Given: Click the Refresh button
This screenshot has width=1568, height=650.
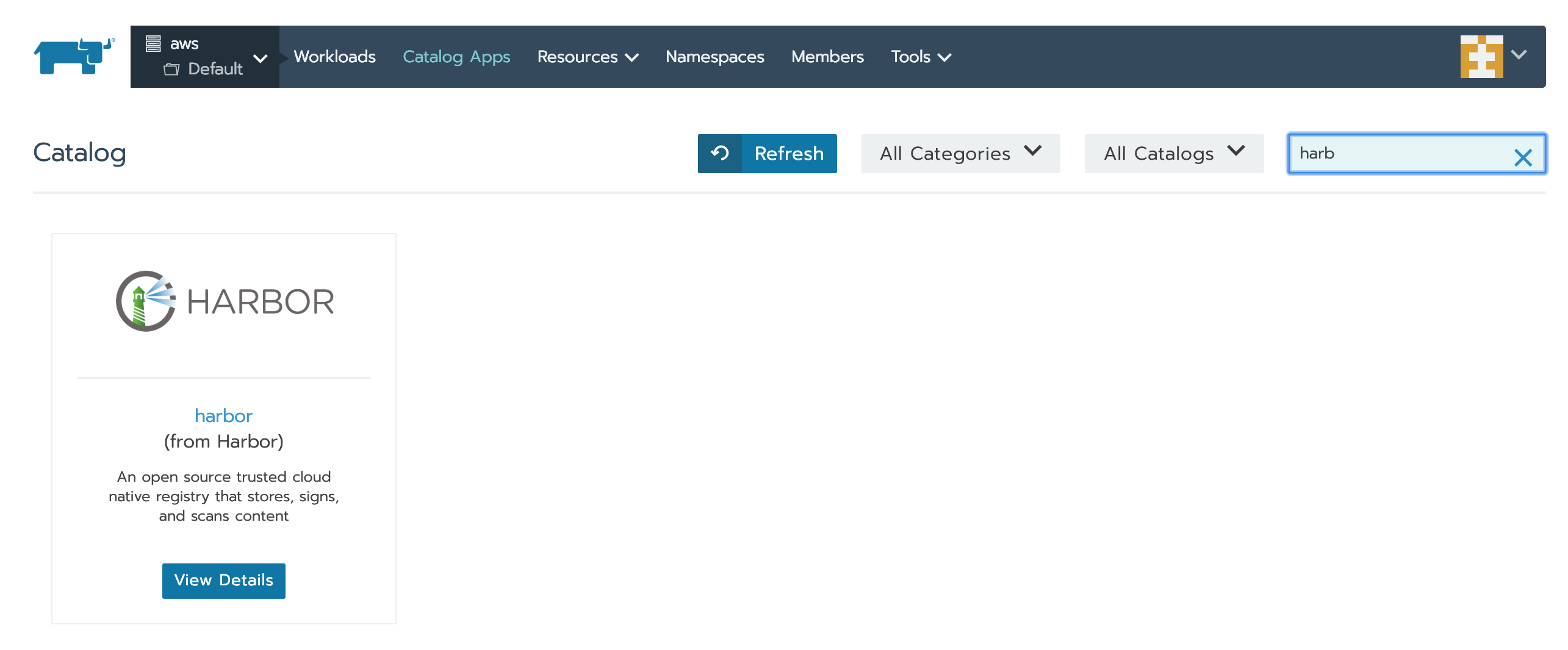Looking at the screenshot, I should [788, 153].
